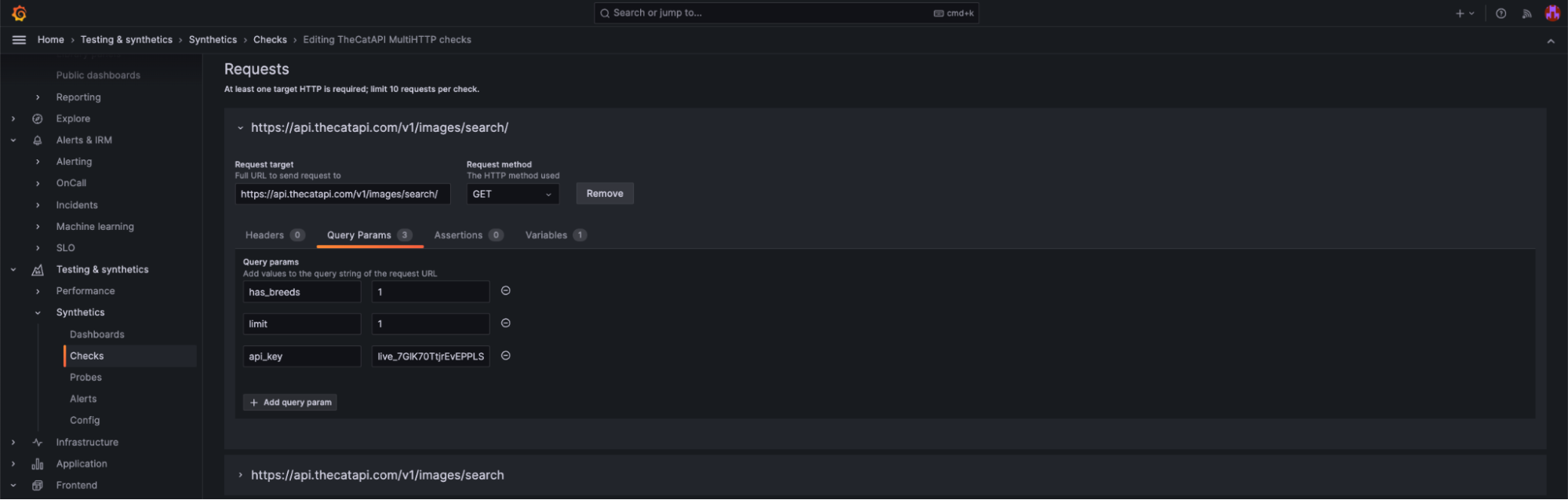Collapse the Synthetics submenu chevron
This screenshot has width=1568, height=500.
click(x=37, y=313)
